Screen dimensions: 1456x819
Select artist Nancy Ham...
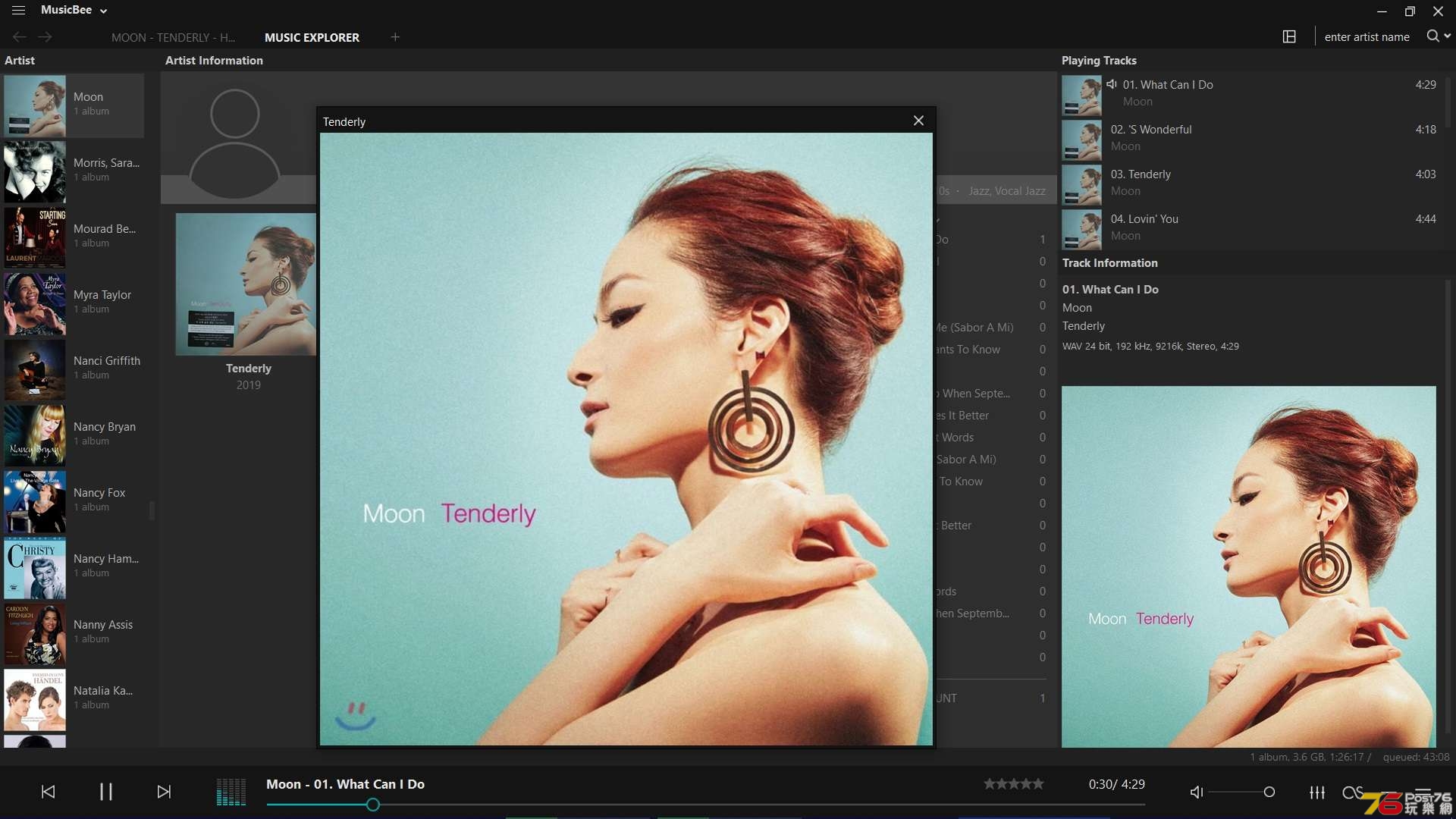(x=74, y=567)
